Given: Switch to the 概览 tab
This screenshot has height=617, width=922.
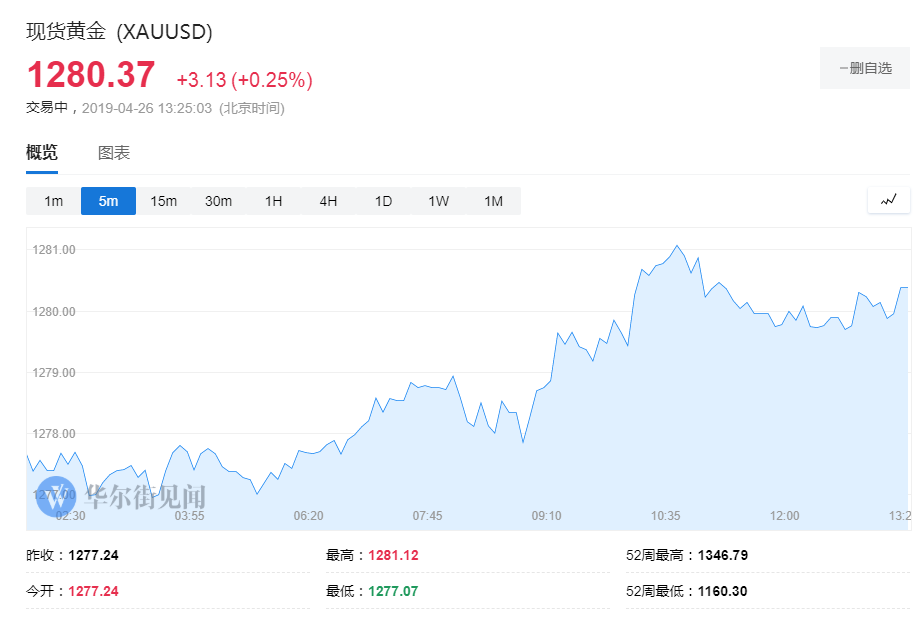Looking at the screenshot, I should point(42,153).
